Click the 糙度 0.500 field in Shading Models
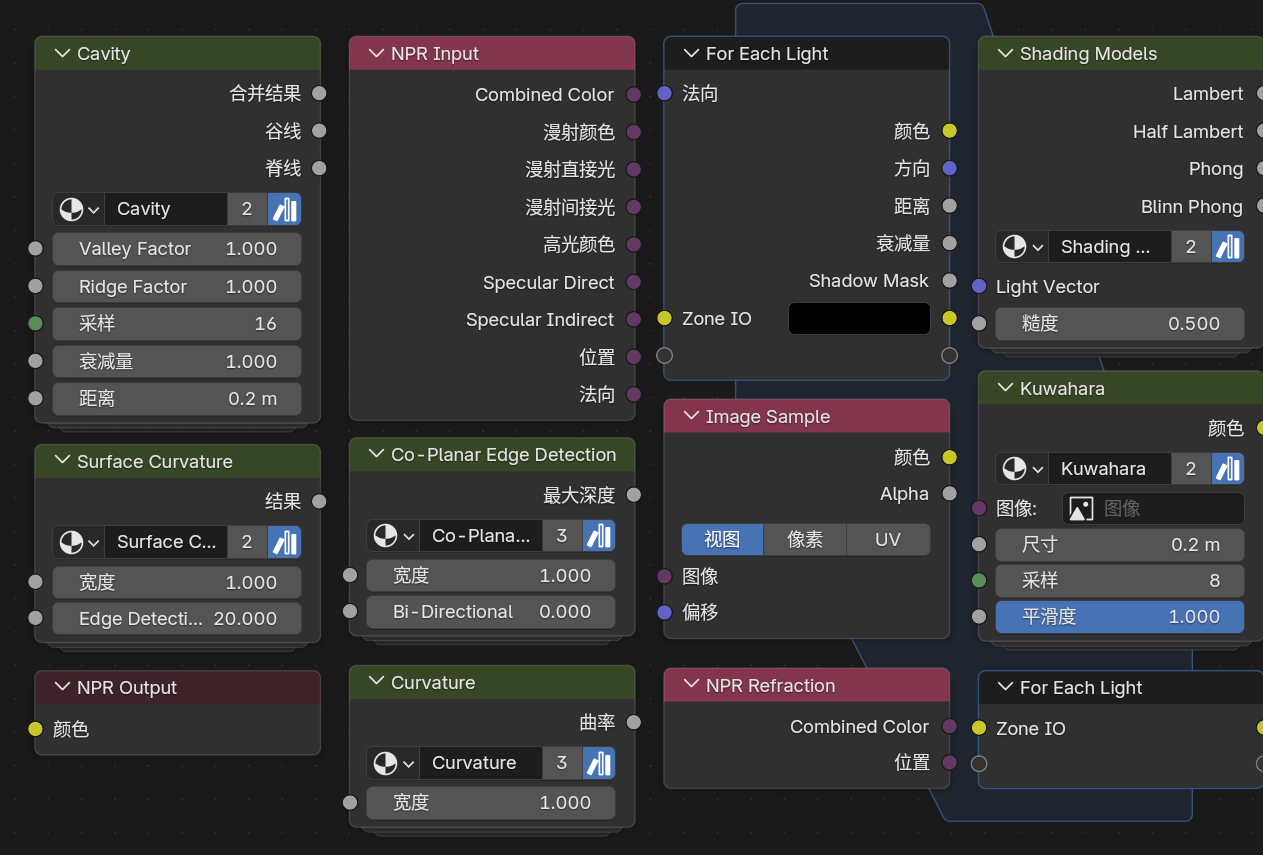 pos(1120,324)
